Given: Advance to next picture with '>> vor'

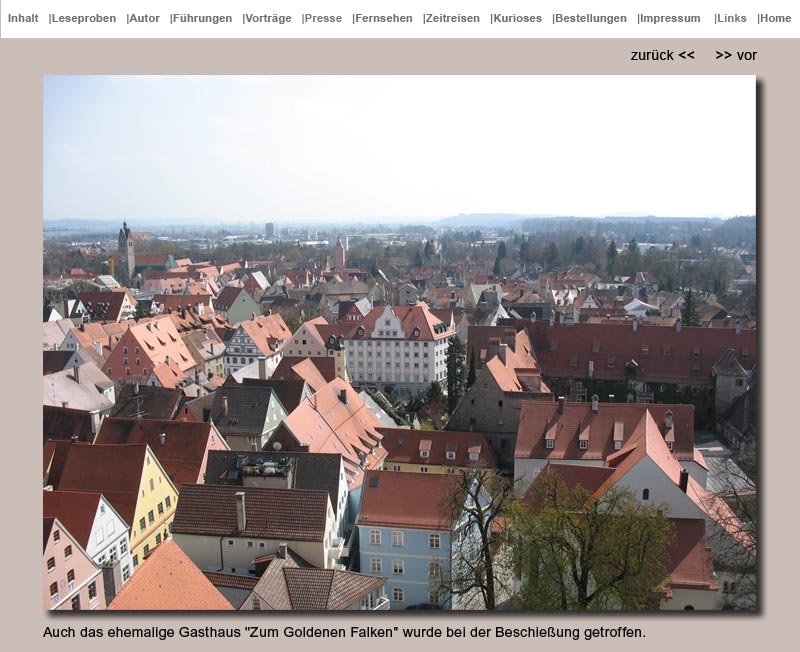Looking at the screenshot, I should click(x=736, y=55).
